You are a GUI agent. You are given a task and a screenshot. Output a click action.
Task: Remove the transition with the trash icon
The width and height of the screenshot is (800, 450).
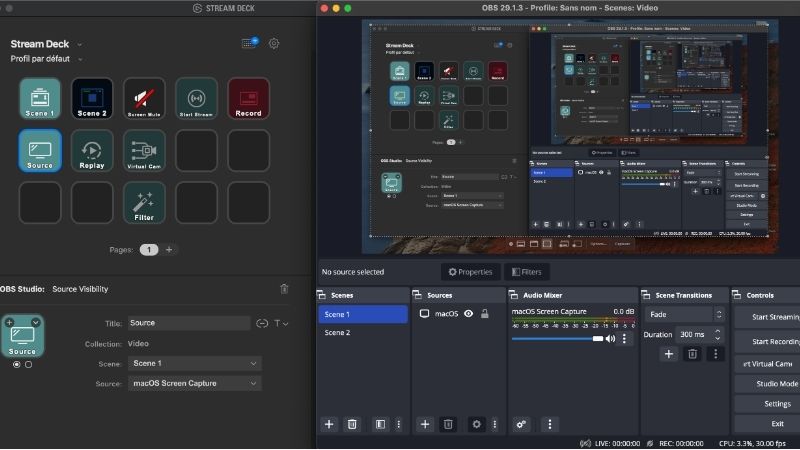692,354
